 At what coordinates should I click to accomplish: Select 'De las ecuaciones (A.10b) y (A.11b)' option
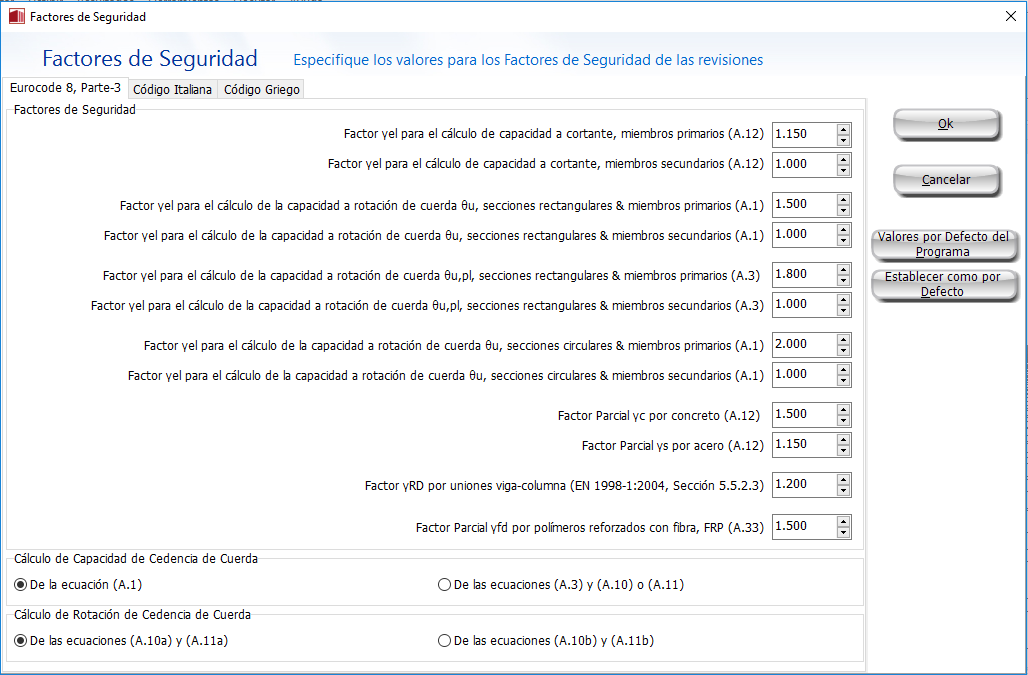click(445, 641)
